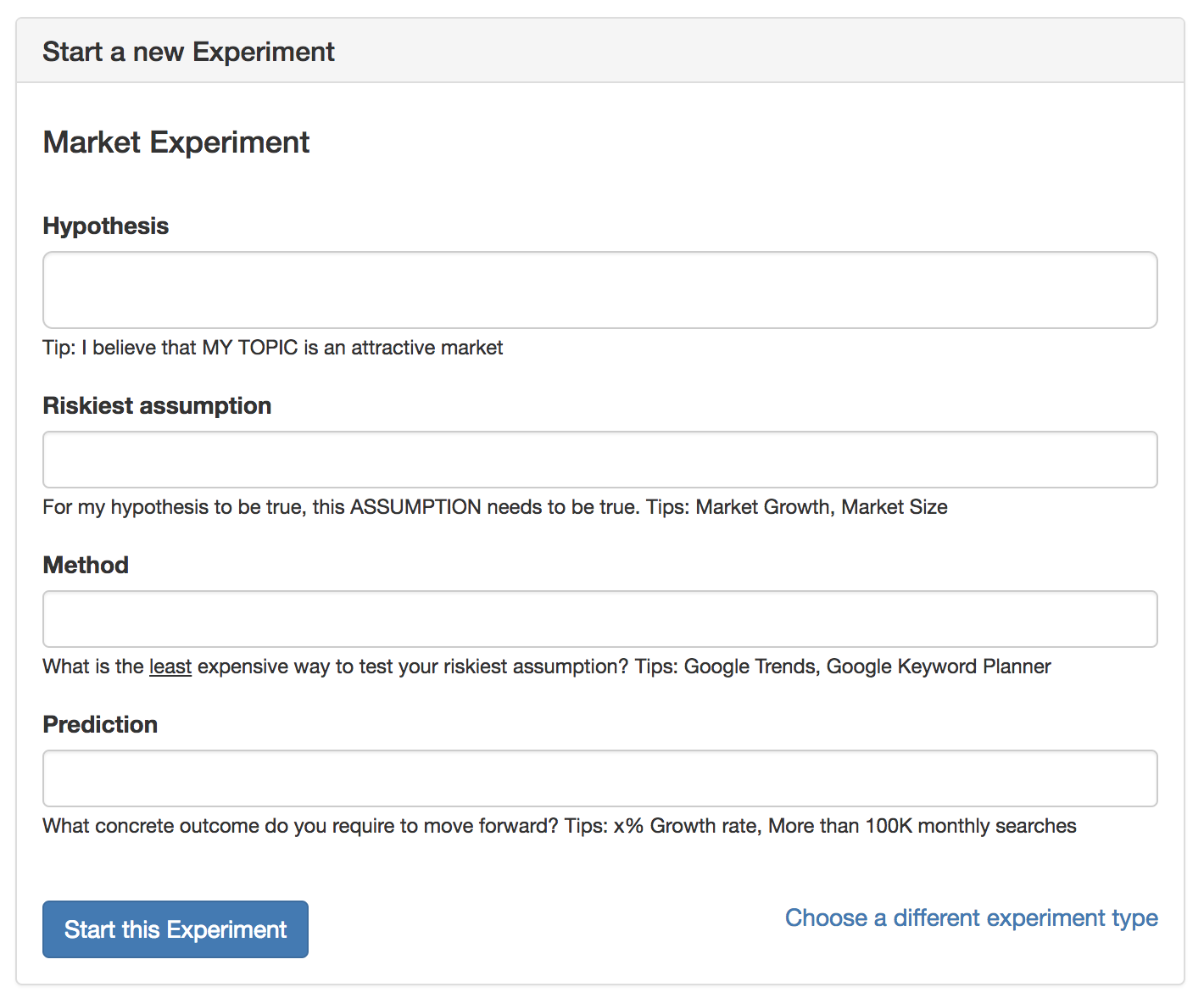The height and width of the screenshot is (1004, 1204).
Task: Select the Prediction input field
Action: click(x=600, y=778)
